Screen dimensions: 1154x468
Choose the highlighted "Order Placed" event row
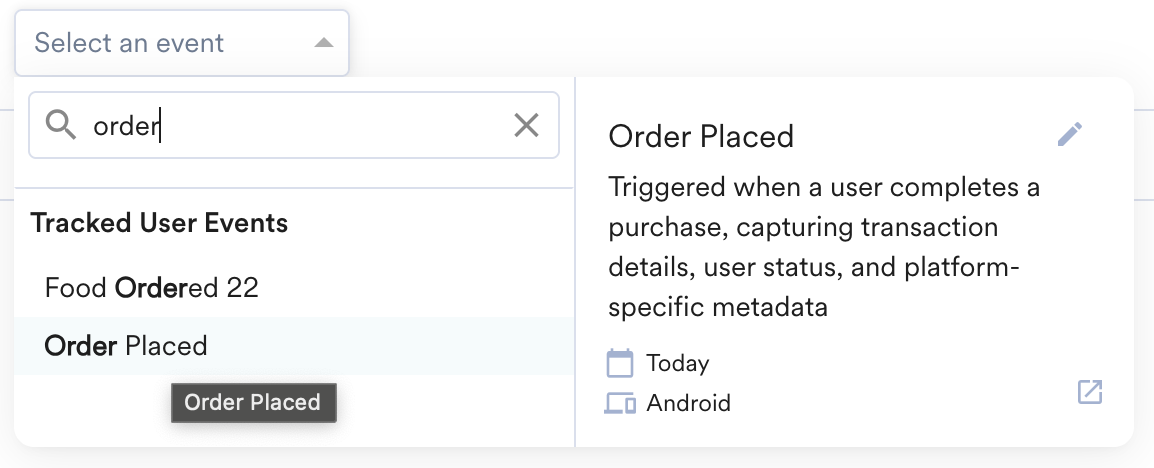coord(126,346)
